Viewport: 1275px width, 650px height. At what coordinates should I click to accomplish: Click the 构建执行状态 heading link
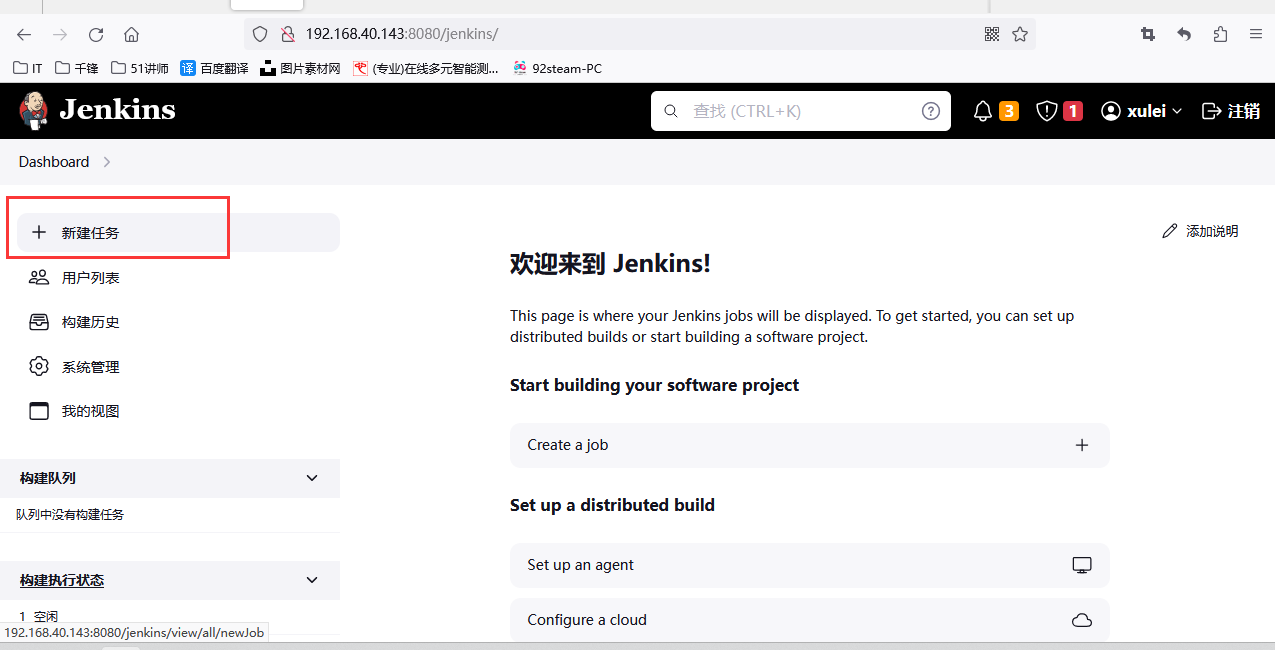tap(62, 580)
